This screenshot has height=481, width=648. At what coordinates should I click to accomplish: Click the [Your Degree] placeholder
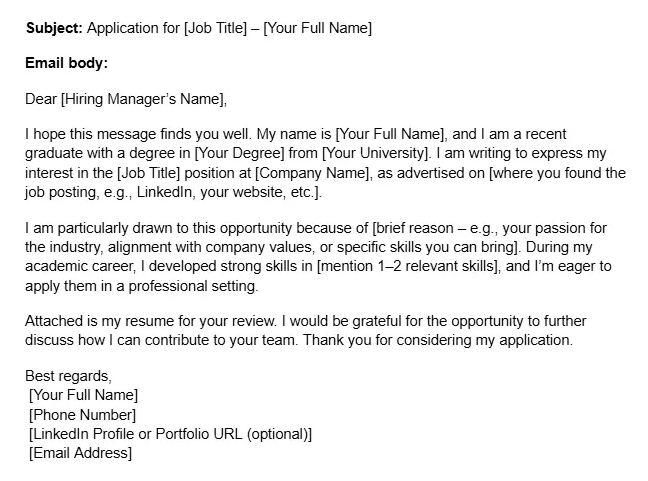pos(239,153)
